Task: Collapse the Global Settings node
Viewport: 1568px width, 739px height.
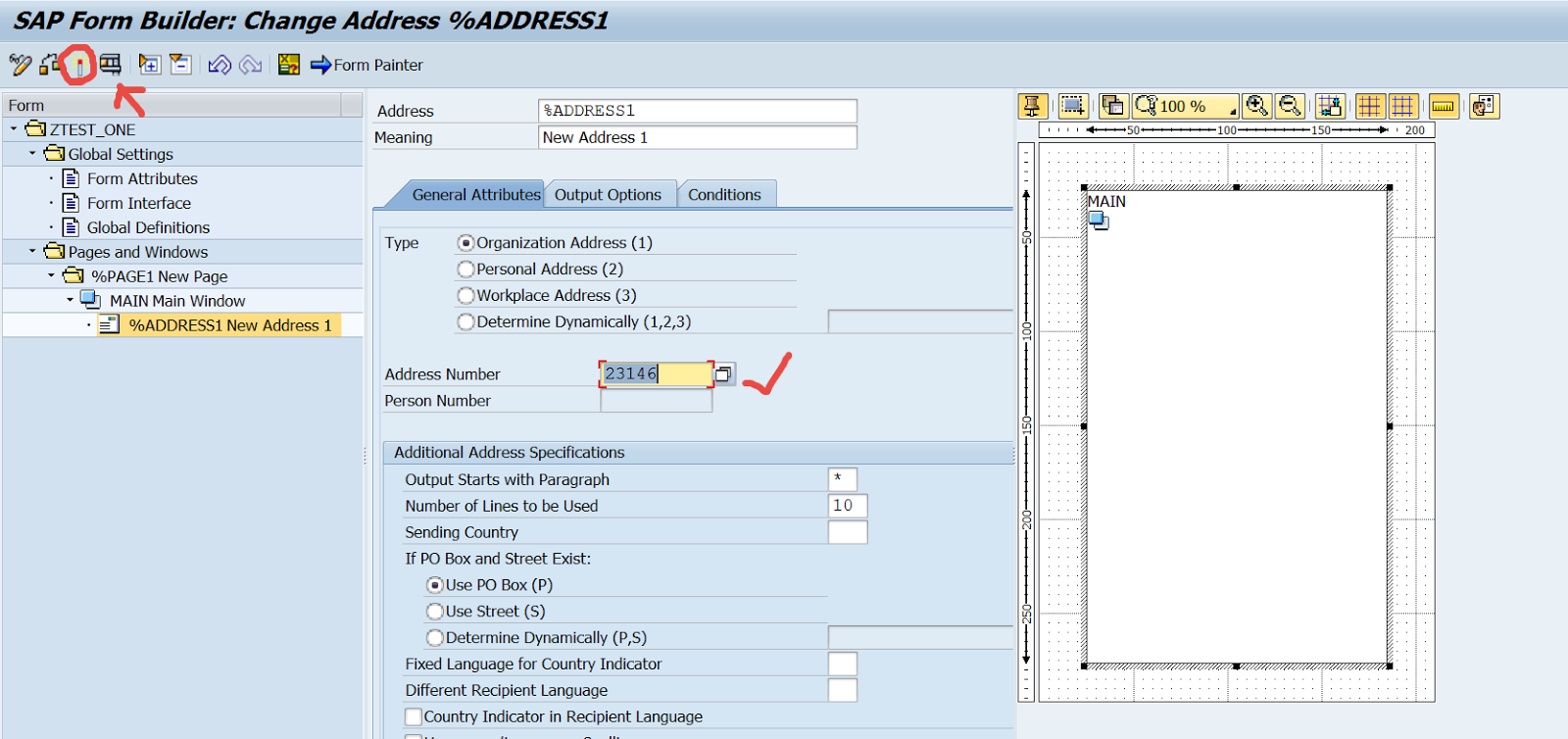Action: [x=32, y=153]
